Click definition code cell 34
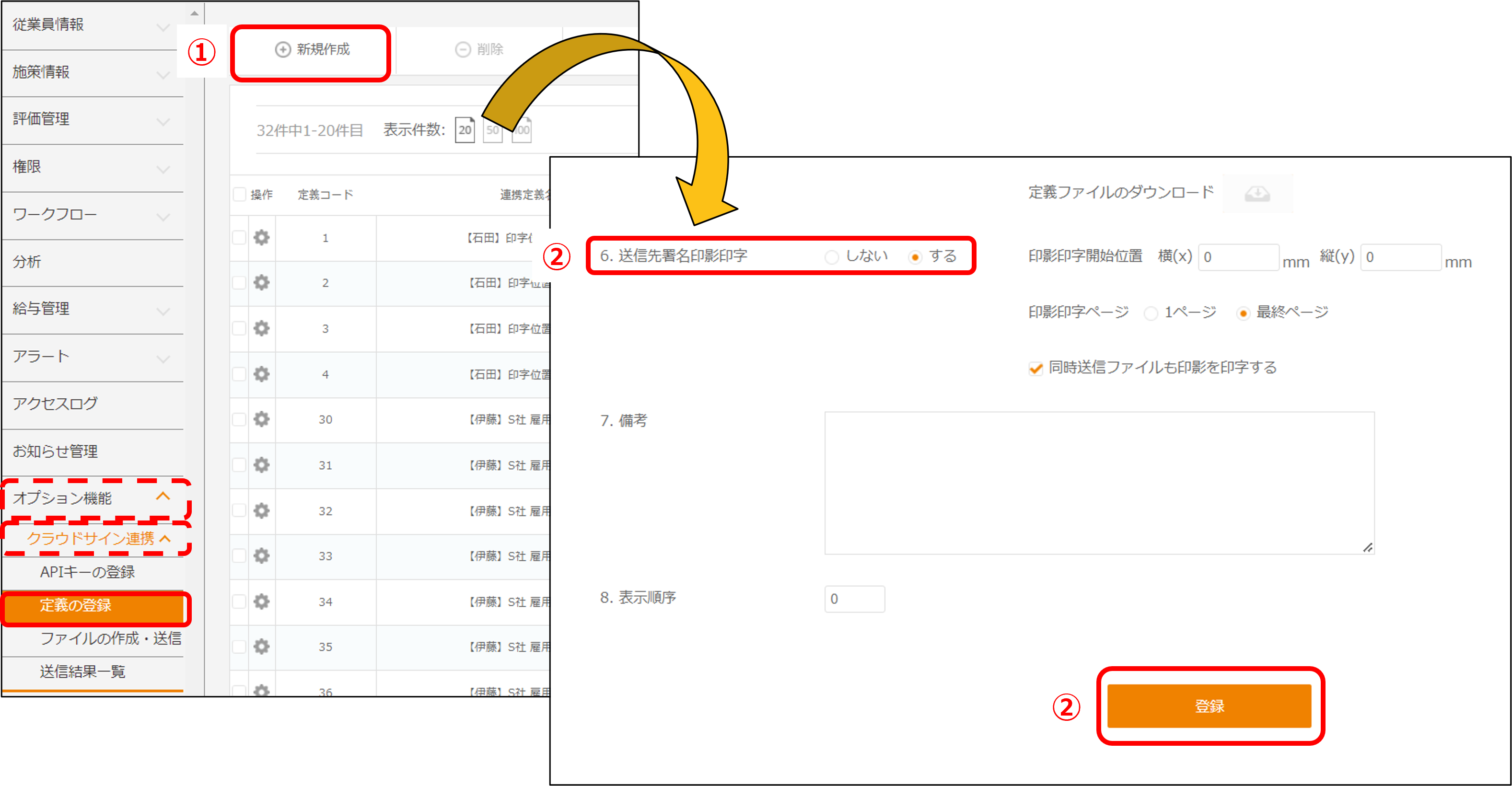Viewport: 1512px width, 786px height. pos(325,601)
